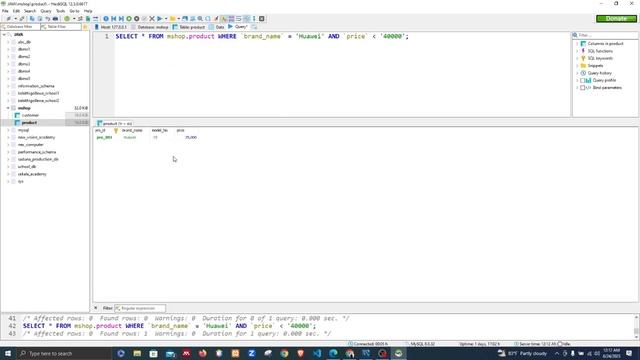This screenshot has height=360, width=640.
Task: Switch to the Host 127.0.0.1 tab
Action: pos(111,27)
